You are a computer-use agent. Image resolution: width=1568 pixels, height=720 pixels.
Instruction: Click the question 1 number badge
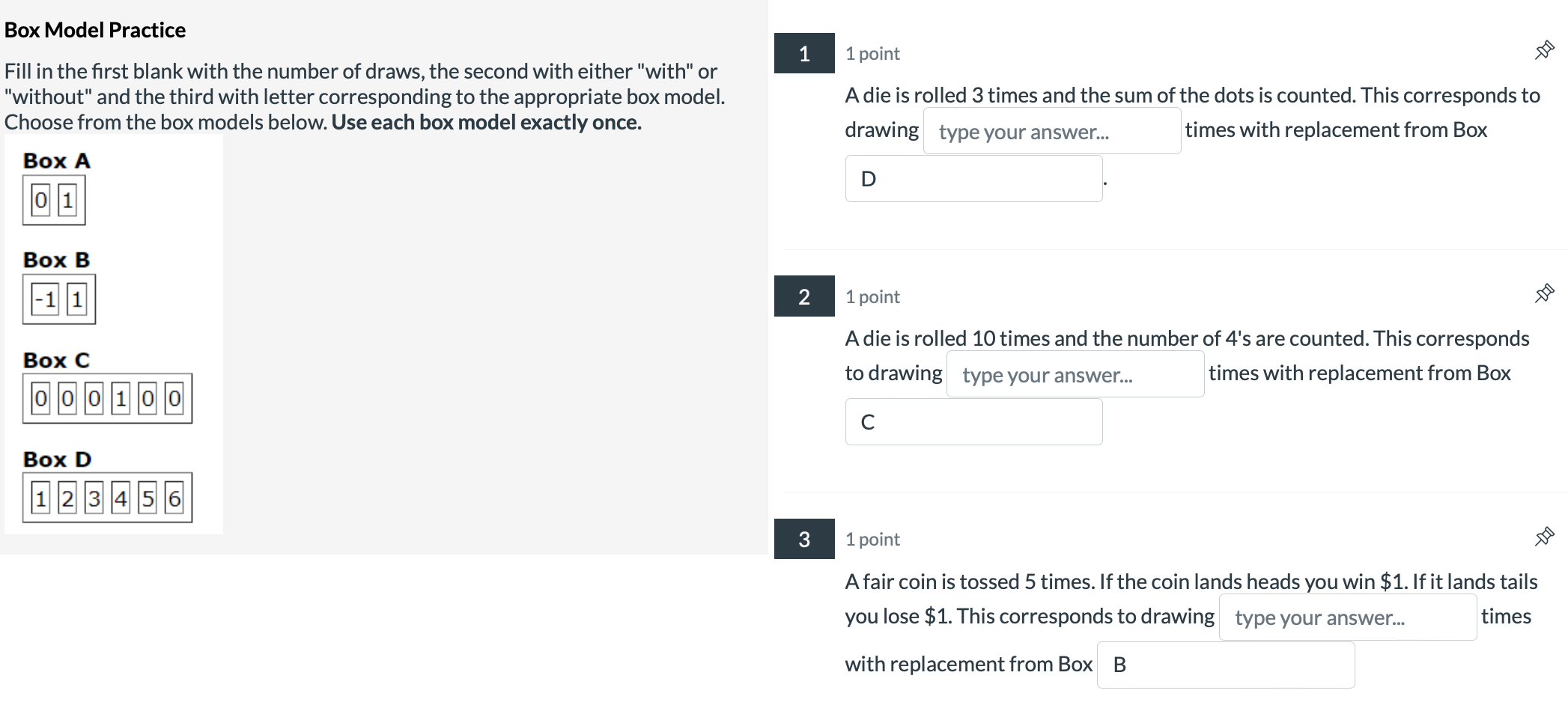pyautogui.click(x=804, y=53)
